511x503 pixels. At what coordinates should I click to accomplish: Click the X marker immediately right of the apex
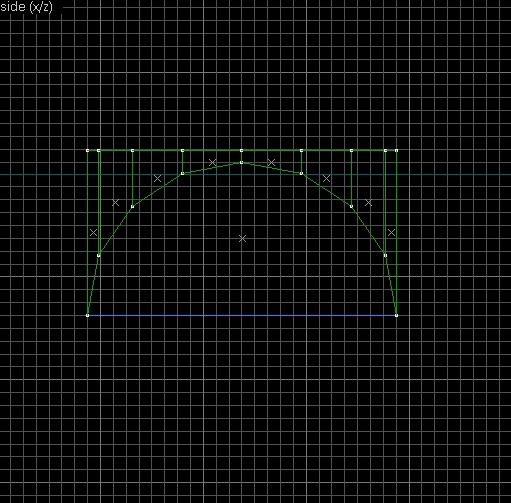[271, 162]
